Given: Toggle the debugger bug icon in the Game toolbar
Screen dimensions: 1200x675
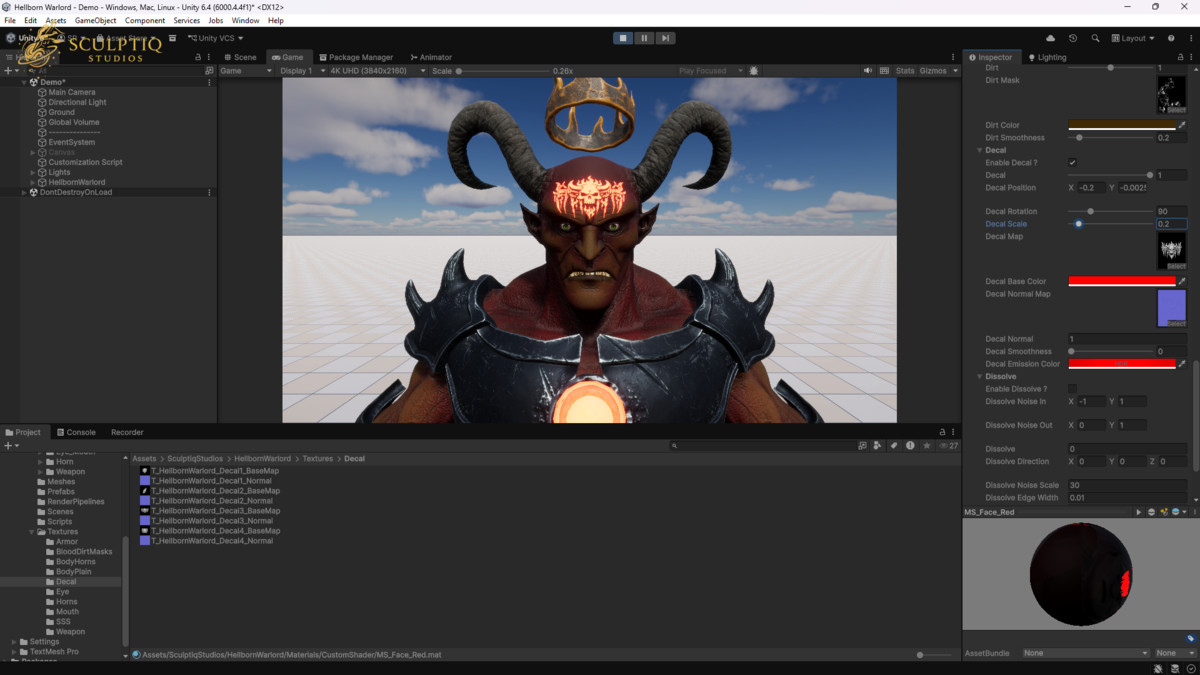Looking at the screenshot, I should tap(754, 71).
